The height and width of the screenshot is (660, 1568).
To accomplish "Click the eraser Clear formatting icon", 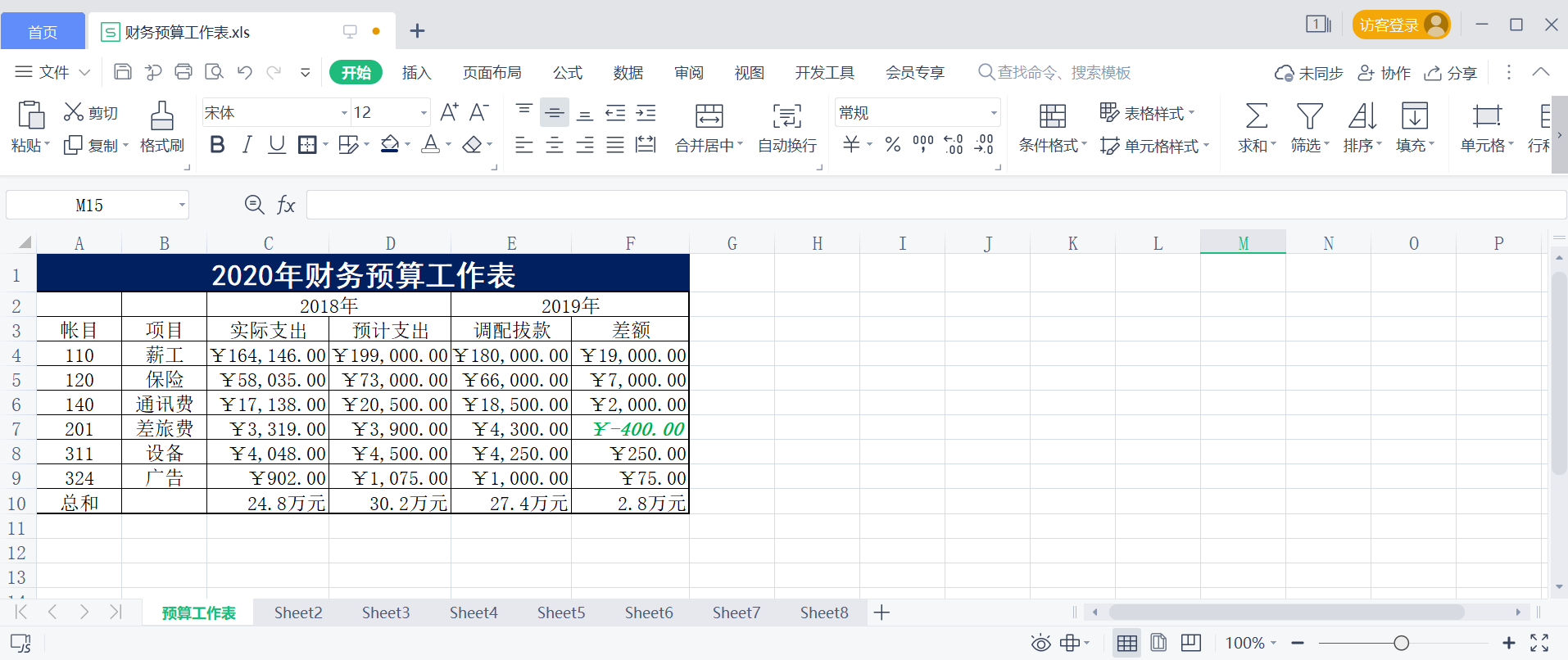I will pyautogui.click(x=472, y=145).
